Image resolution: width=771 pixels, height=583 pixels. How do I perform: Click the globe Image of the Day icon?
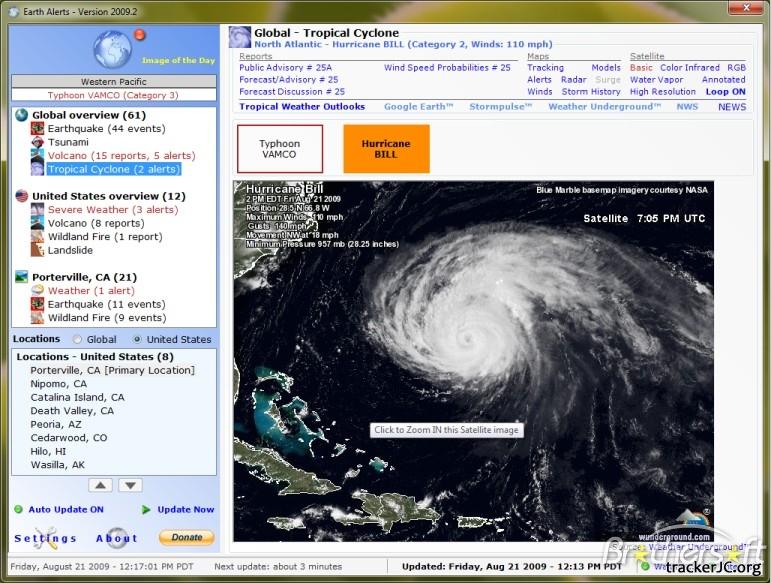113,49
